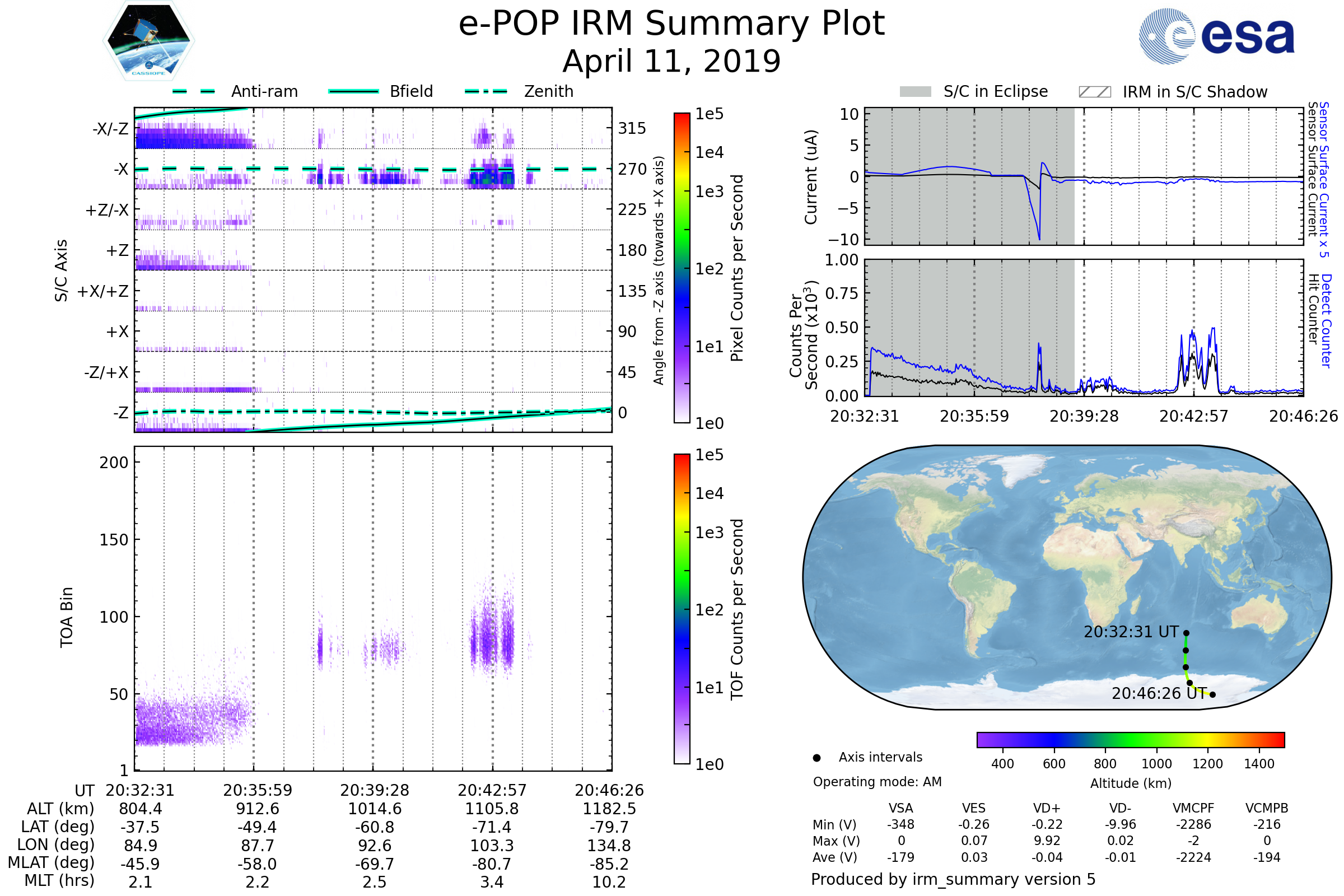Click the e-POP IRM Summary Plot title
1344x896 pixels.
pos(671,24)
